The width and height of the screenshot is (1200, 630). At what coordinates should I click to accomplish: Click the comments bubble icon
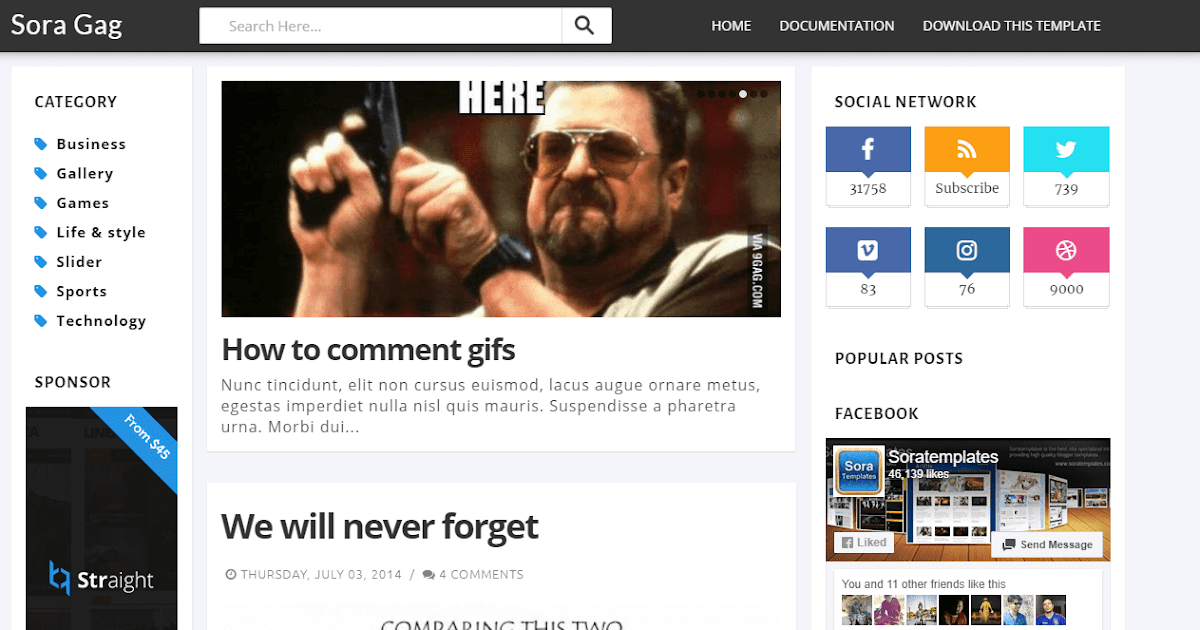point(428,574)
